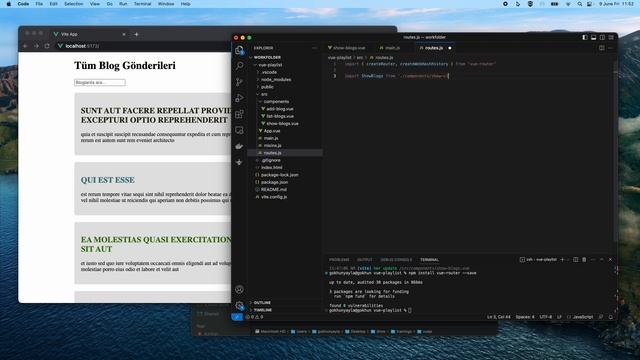Expand the node_modules folder

(x=285, y=80)
